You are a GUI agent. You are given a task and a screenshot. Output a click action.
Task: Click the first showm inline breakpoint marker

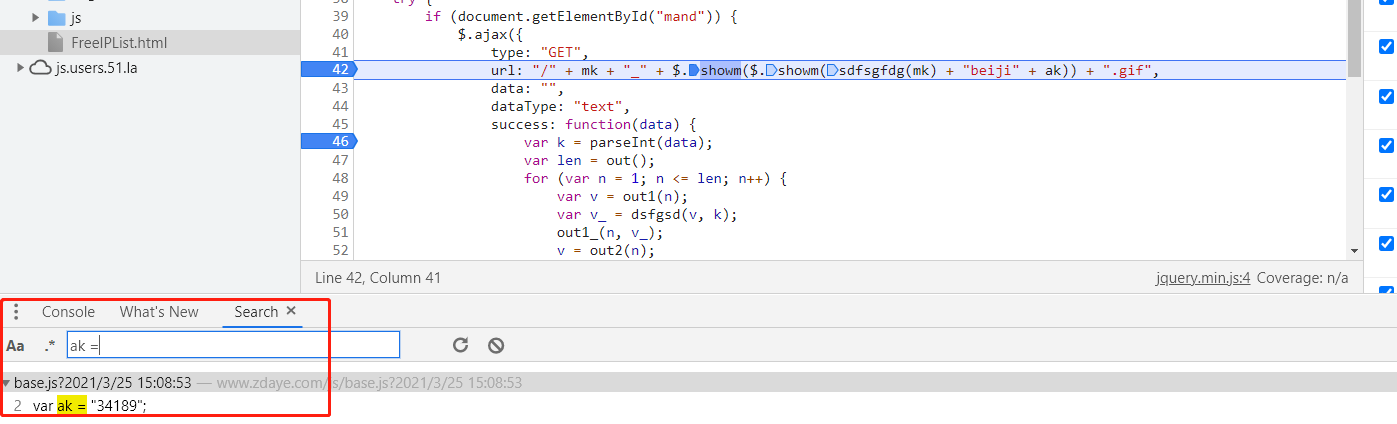coord(693,70)
